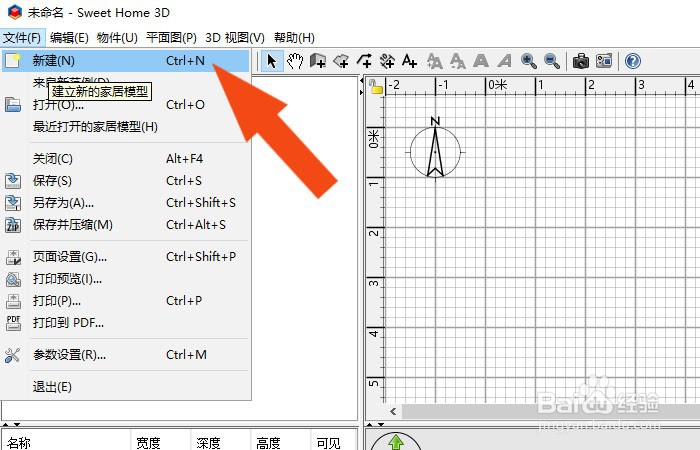700x450 pixels.
Task: Select the Create walls tool
Action: click(x=318, y=61)
